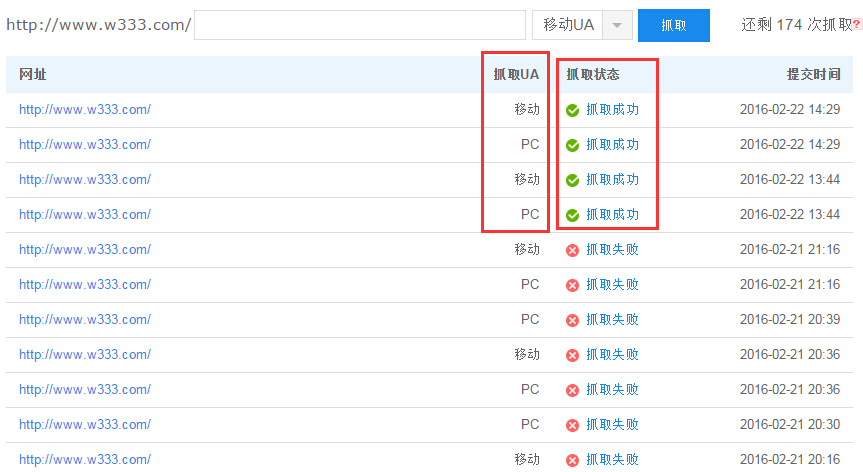
Task: Click the red failure icon for 21:16 移动 row
Action: pyautogui.click(x=572, y=250)
